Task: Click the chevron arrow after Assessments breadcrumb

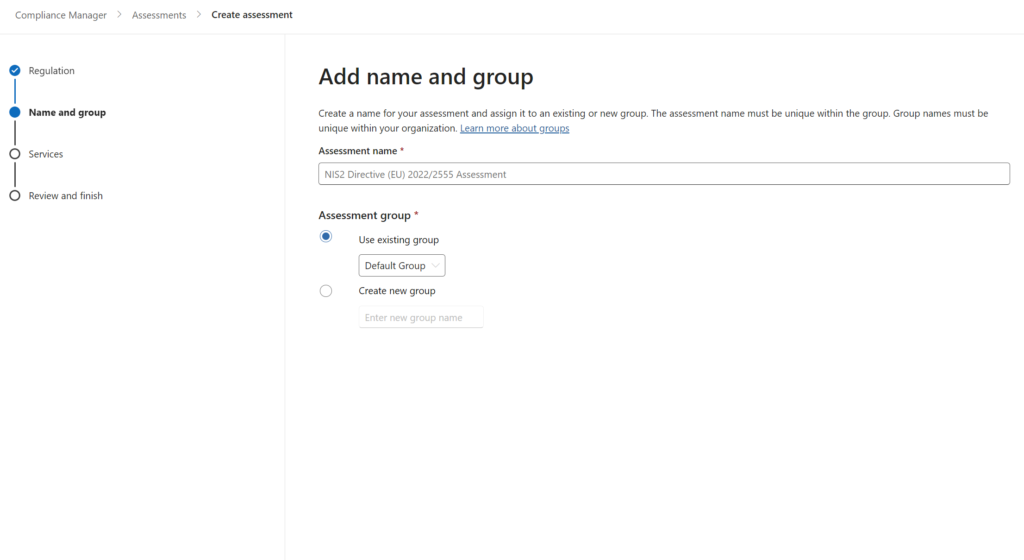Action: point(199,15)
